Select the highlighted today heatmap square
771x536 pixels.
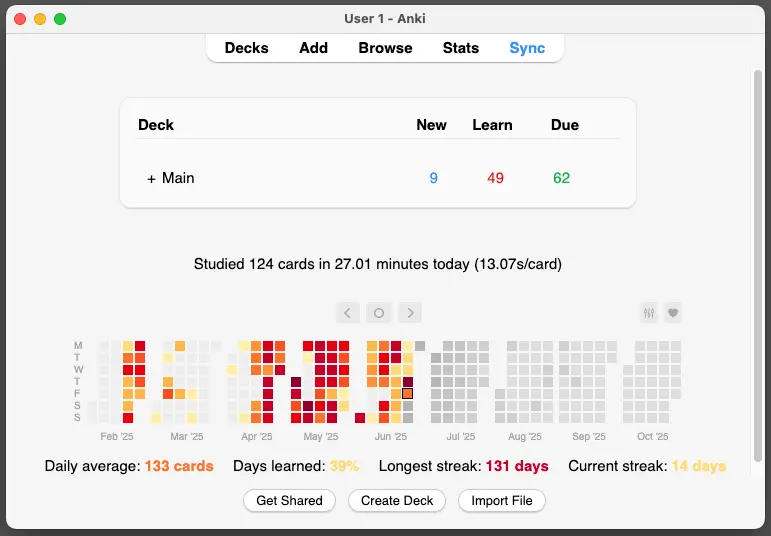(x=408, y=394)
